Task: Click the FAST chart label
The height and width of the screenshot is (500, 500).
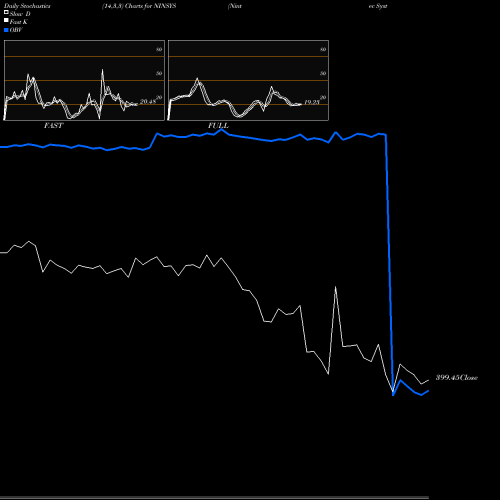Action: [x=53, y=126]
